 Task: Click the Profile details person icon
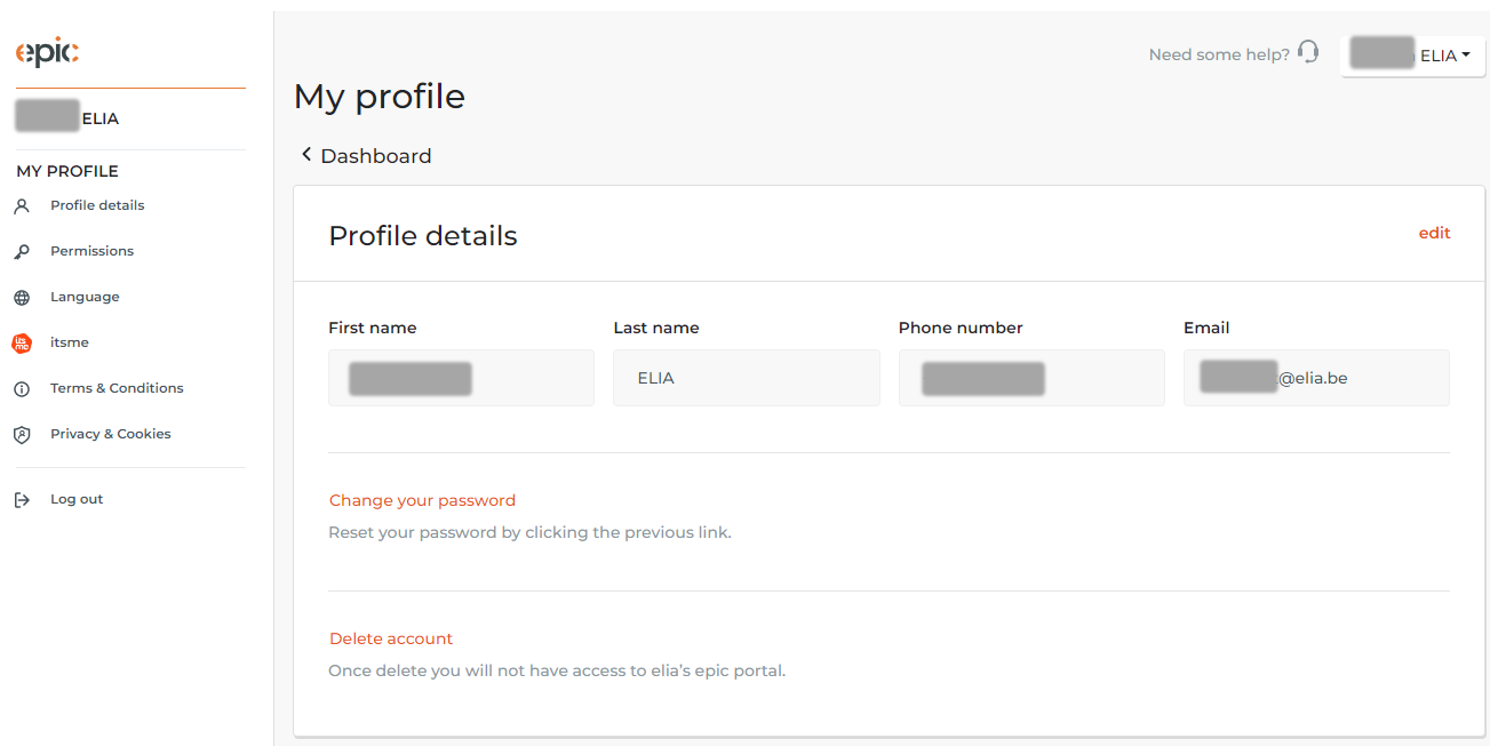22,206
